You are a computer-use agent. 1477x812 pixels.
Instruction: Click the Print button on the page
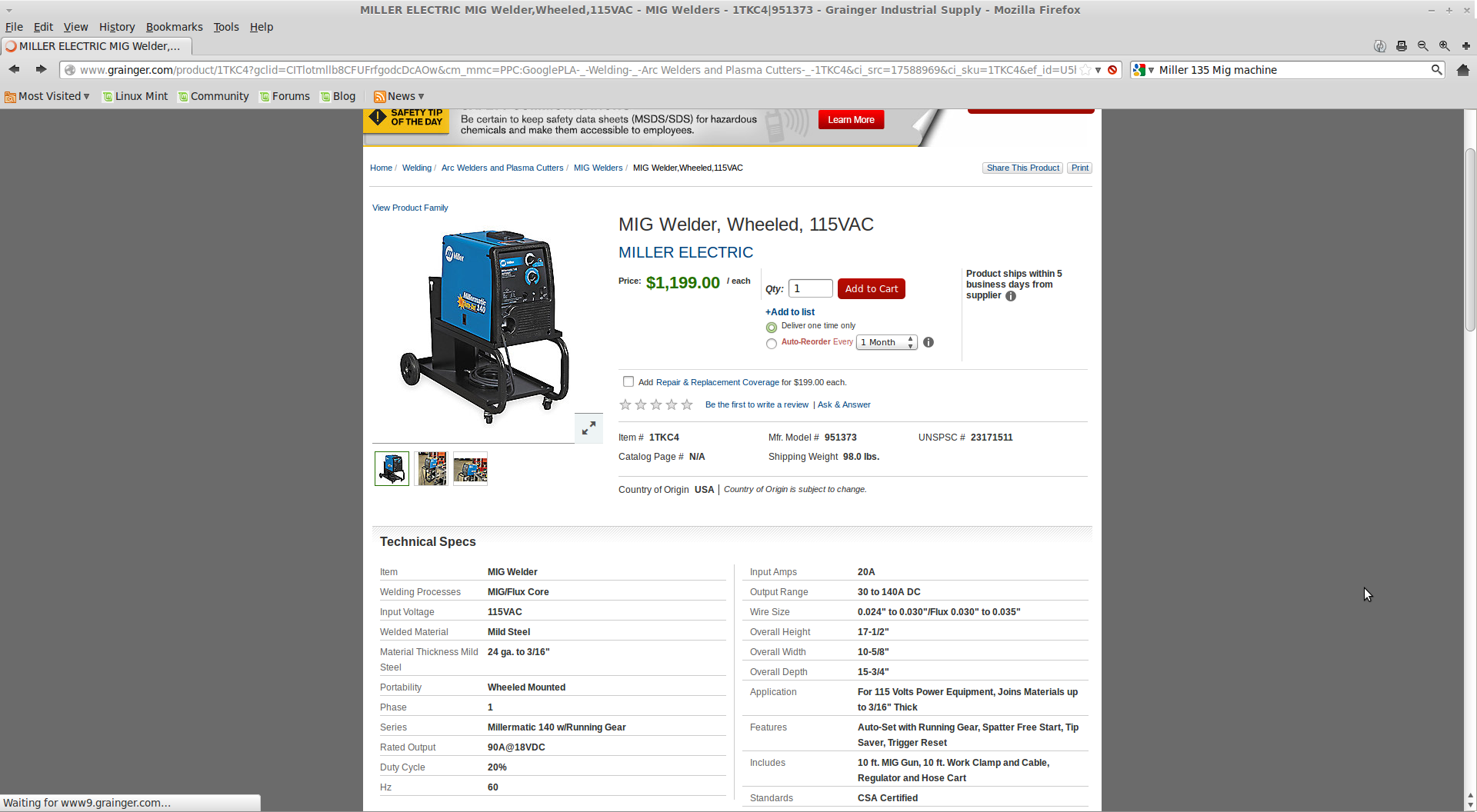tap(1080, 168)
